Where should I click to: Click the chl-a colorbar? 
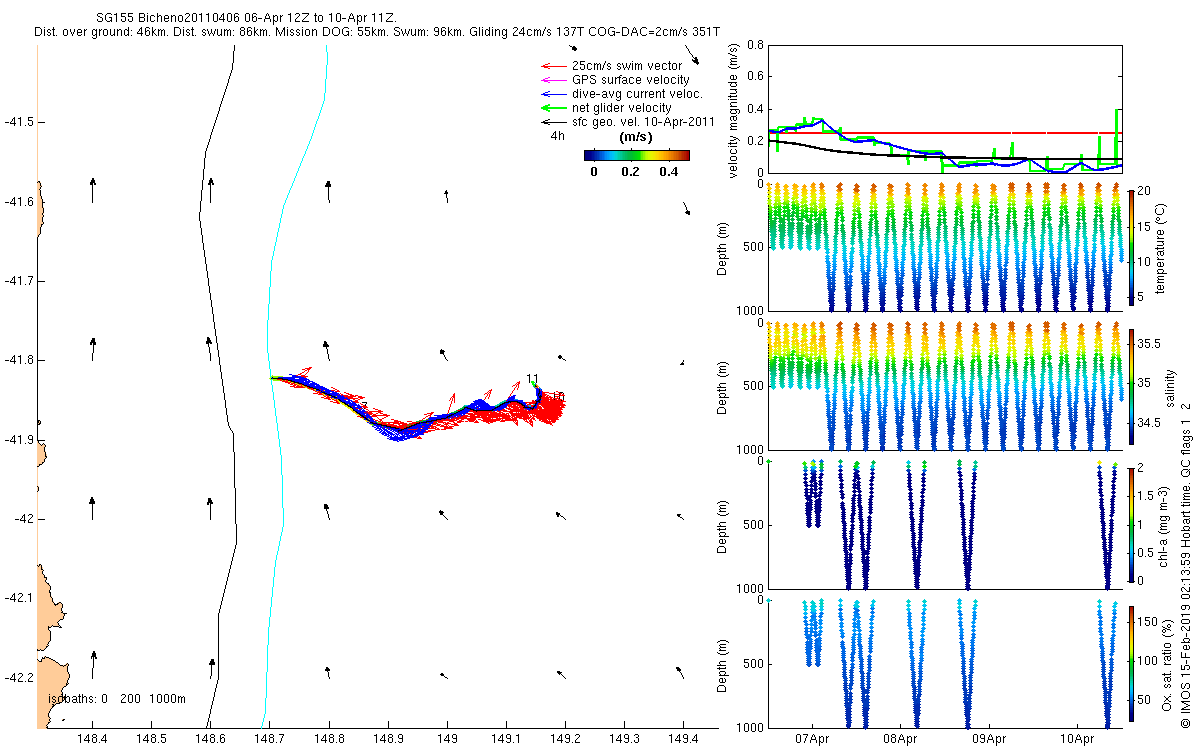tap(1130, 524)
